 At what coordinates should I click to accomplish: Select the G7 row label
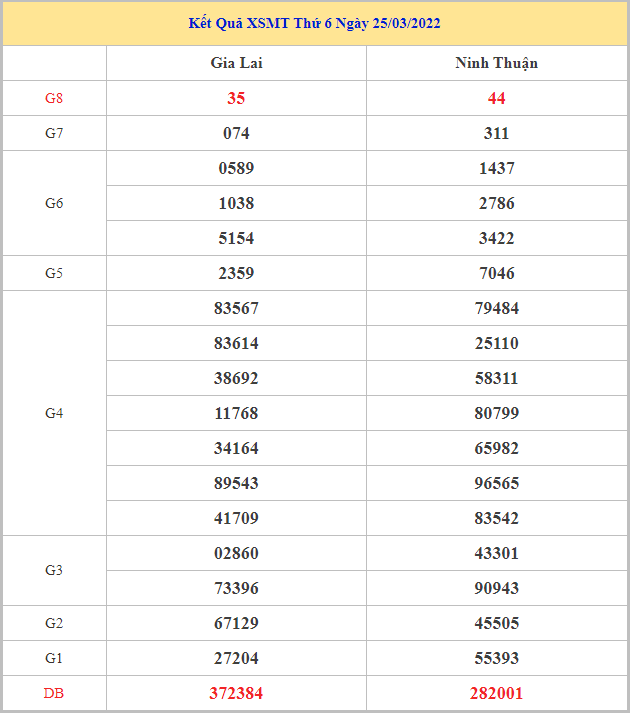click(54, 133)
